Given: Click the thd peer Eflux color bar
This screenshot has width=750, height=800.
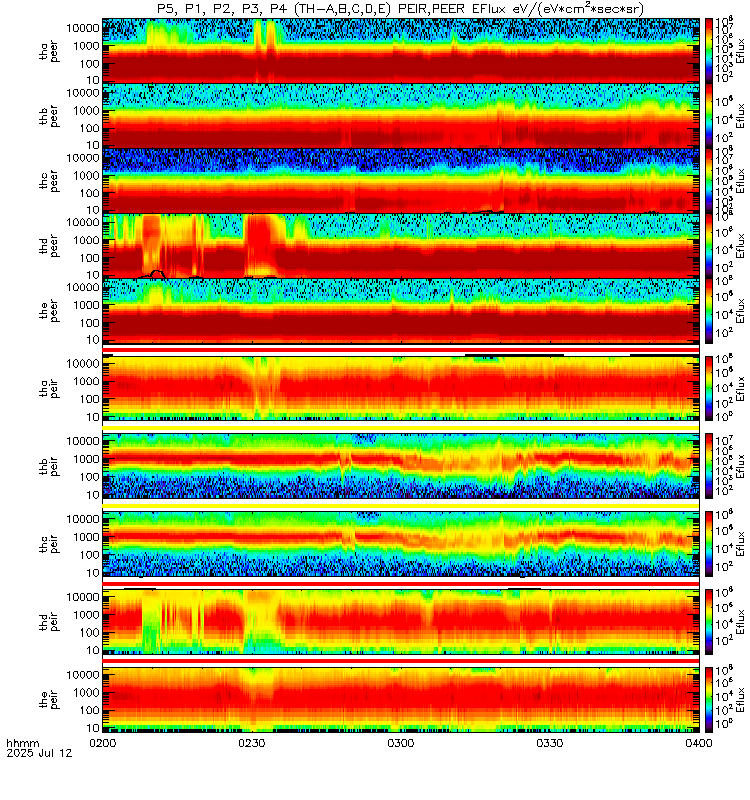Looking at the screenshot, I should click(709, 245).
